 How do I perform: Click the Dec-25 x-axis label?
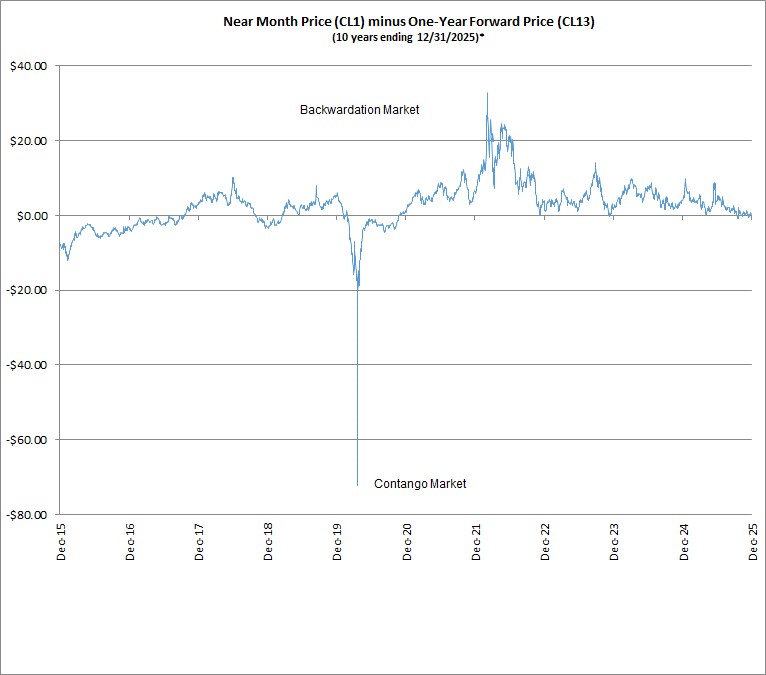click(x=753, y=542)
